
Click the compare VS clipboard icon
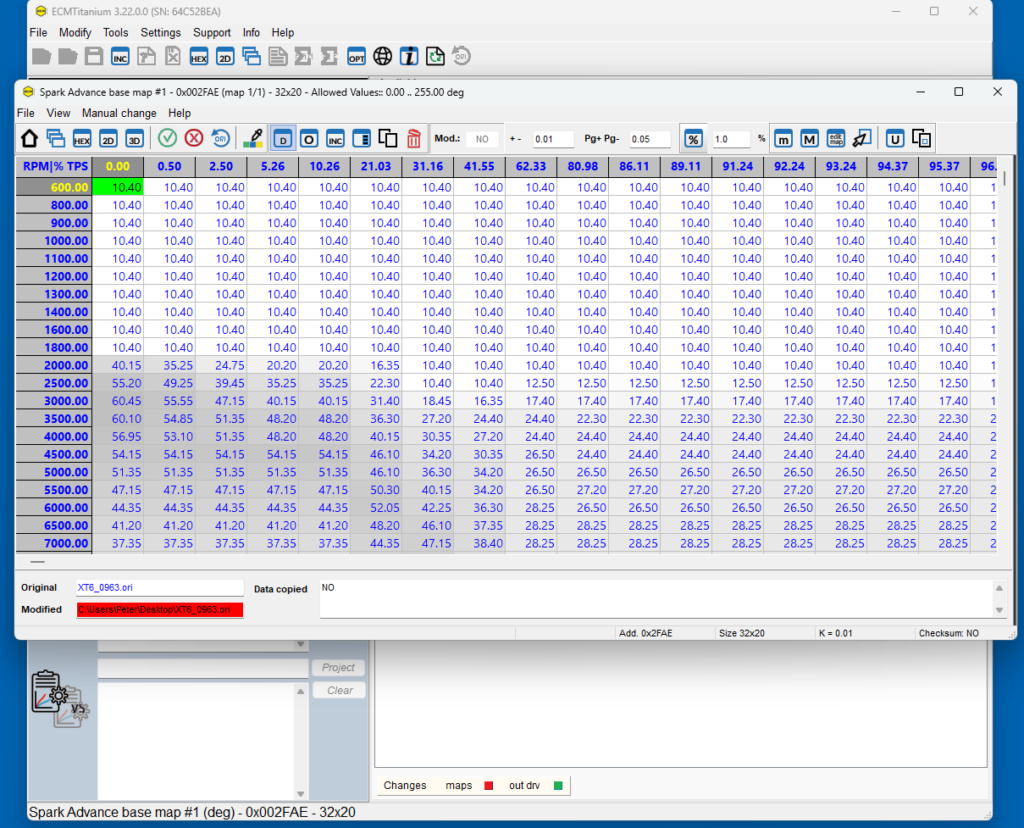(x=59, y=699)
